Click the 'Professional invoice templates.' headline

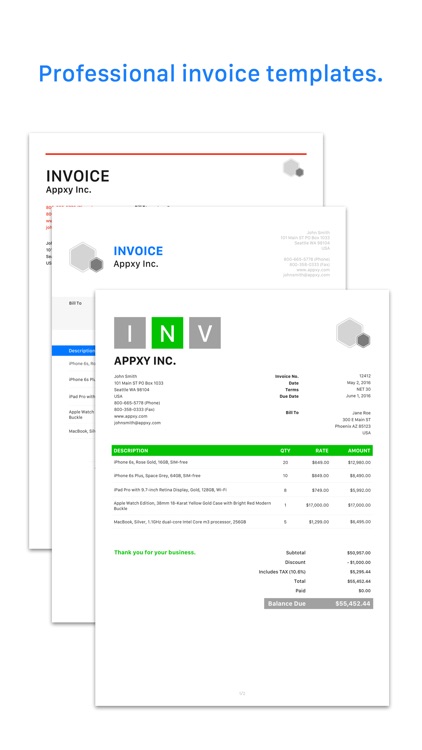click(211, 73)
